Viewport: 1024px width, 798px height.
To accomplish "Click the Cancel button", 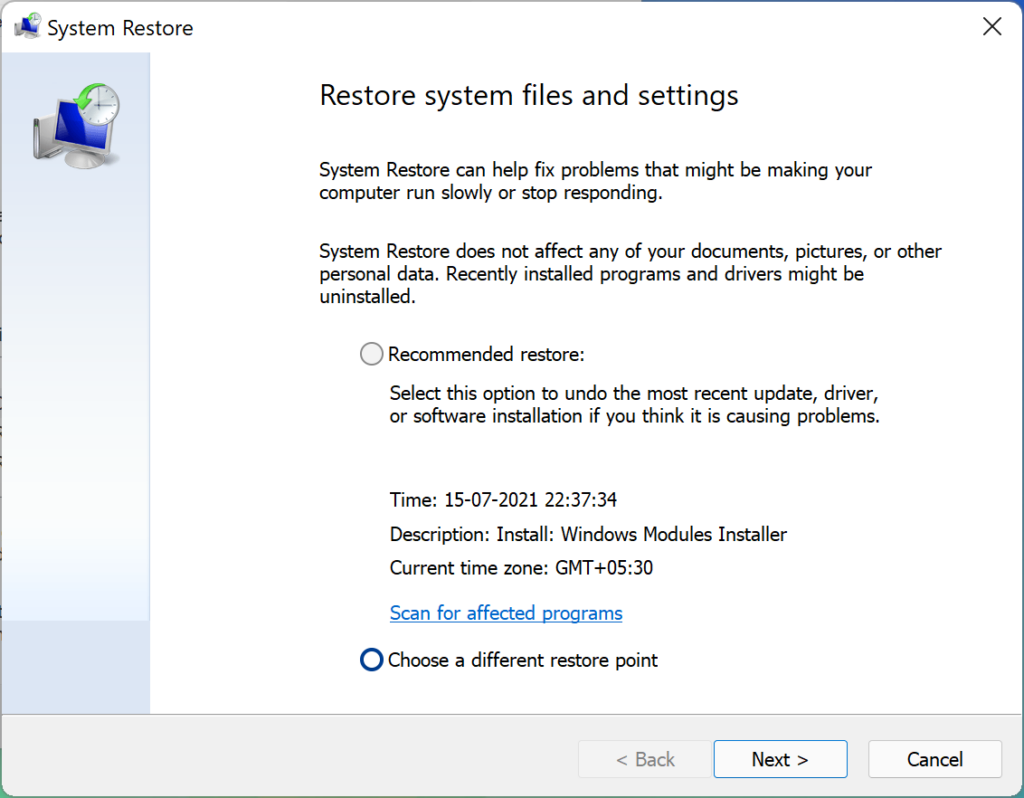I will coord(935,759).
